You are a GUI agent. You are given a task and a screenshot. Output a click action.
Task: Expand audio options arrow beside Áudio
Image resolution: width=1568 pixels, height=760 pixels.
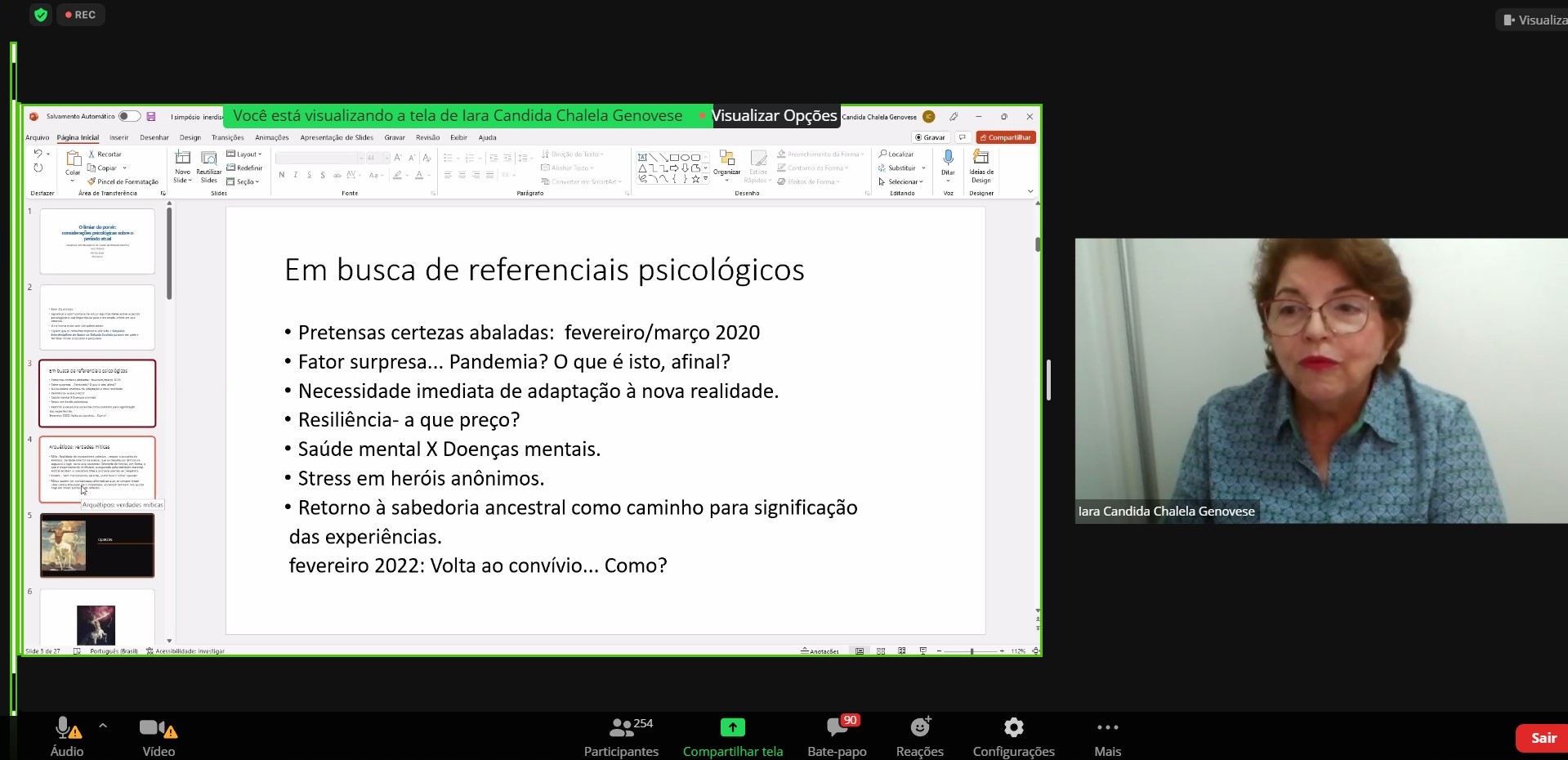point(103,725)
